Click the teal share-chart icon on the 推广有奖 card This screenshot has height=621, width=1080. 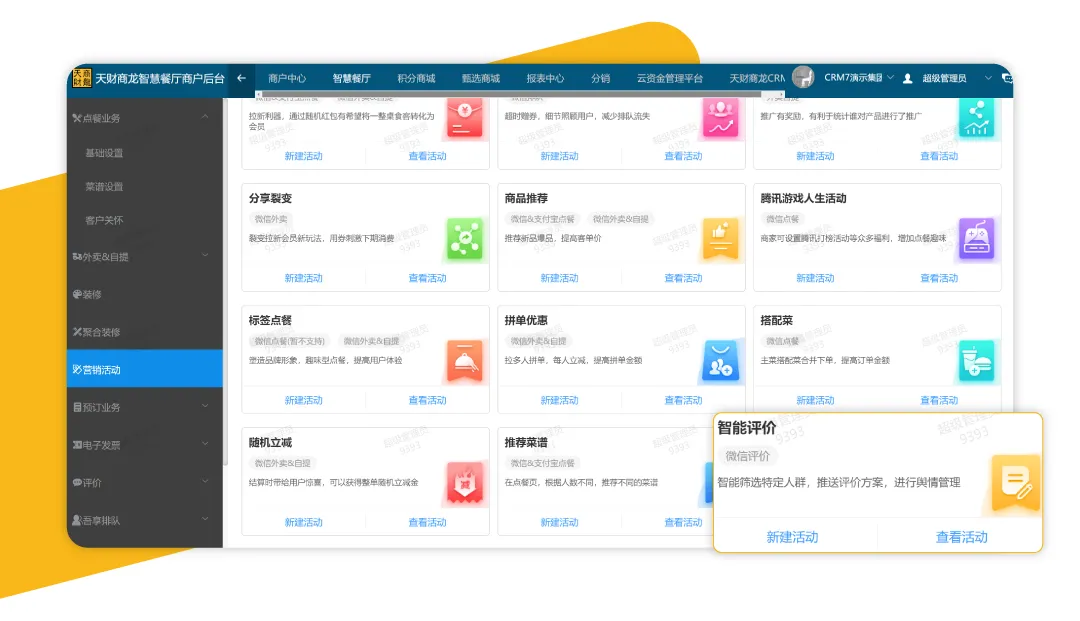[977, 118]
